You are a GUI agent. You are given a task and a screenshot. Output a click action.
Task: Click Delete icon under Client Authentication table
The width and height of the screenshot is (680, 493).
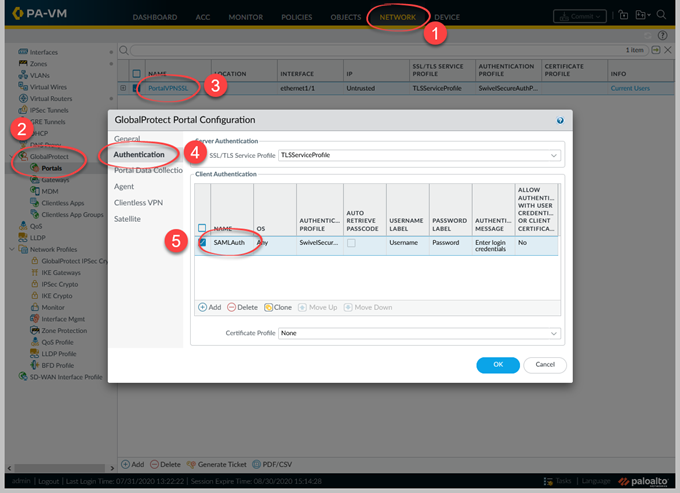233,307
